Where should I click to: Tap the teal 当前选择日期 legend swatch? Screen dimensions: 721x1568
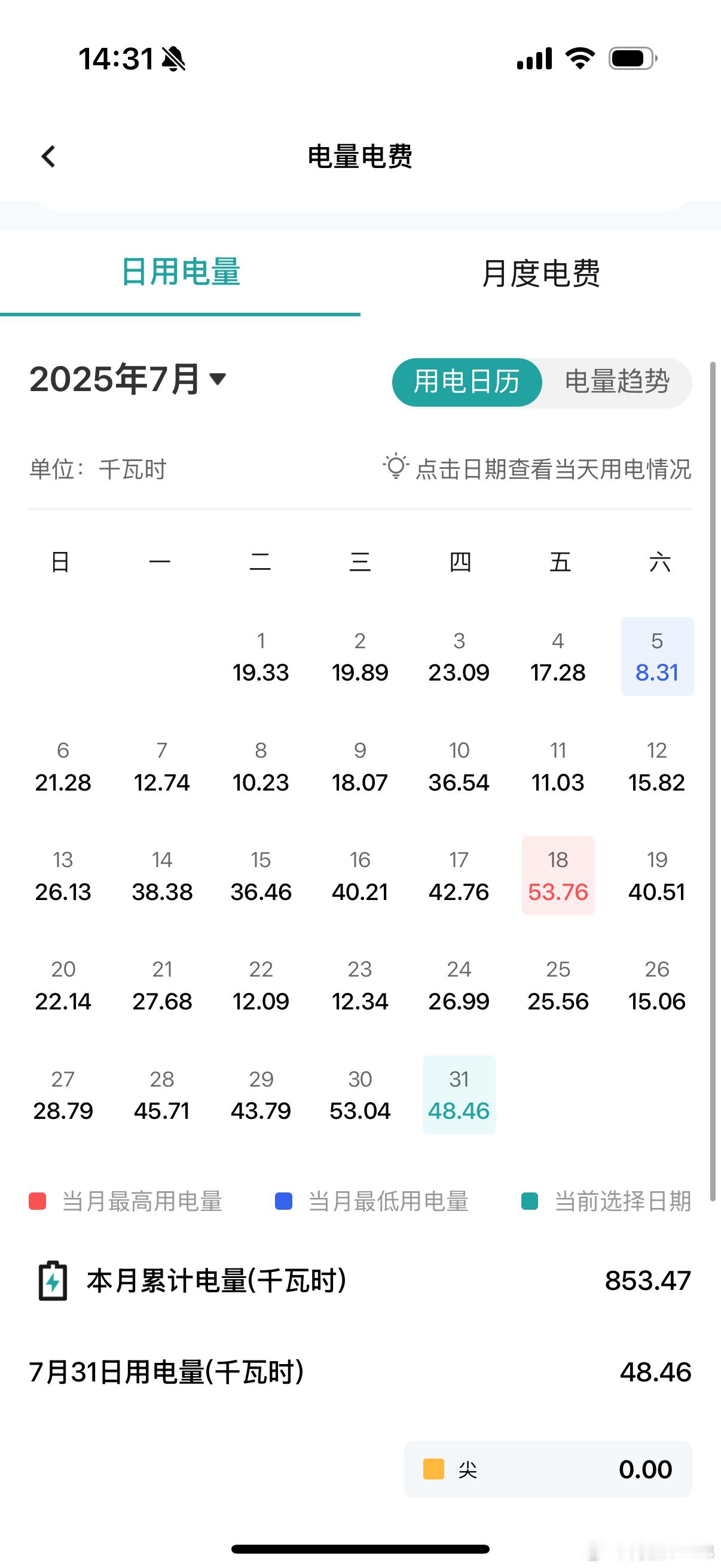coord(530,1201)
